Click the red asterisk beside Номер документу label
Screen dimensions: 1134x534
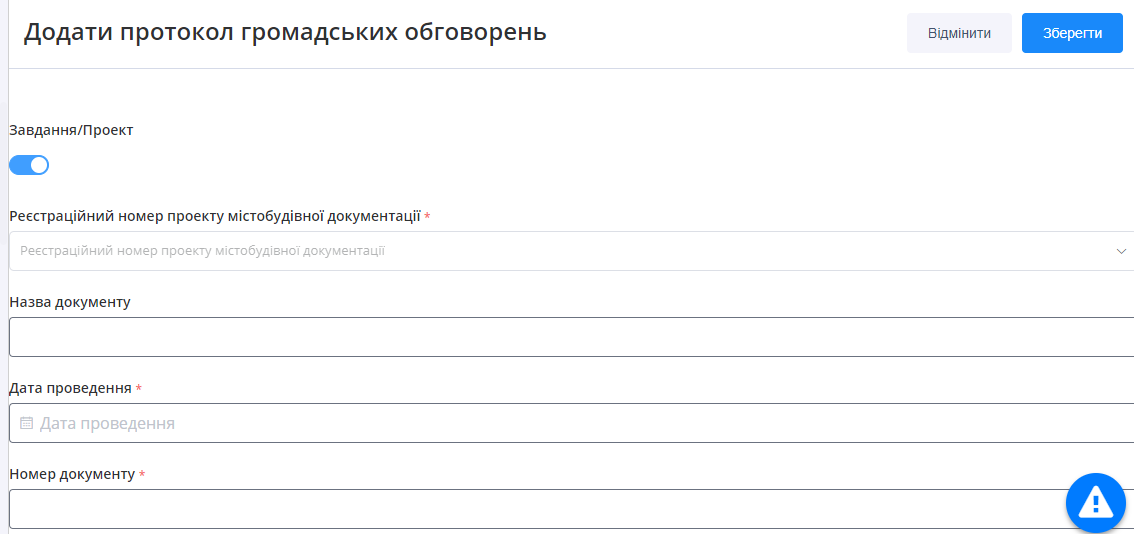point(142,475)
